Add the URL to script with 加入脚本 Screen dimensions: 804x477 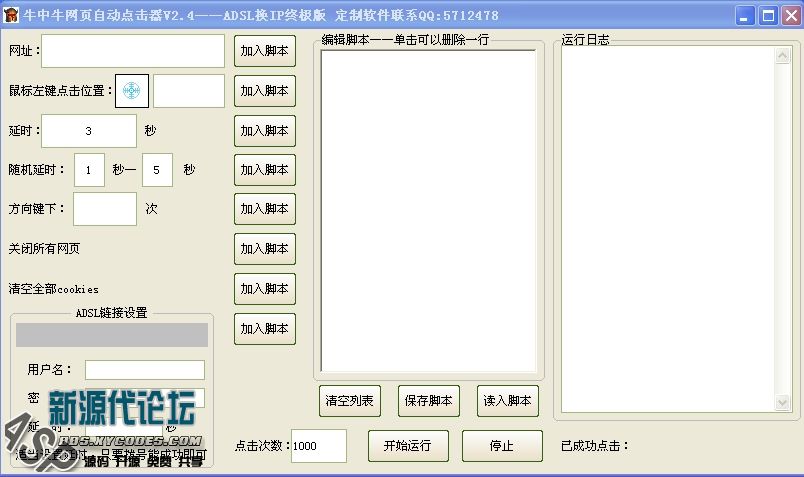pyautogui.click(x=265, y=51)
